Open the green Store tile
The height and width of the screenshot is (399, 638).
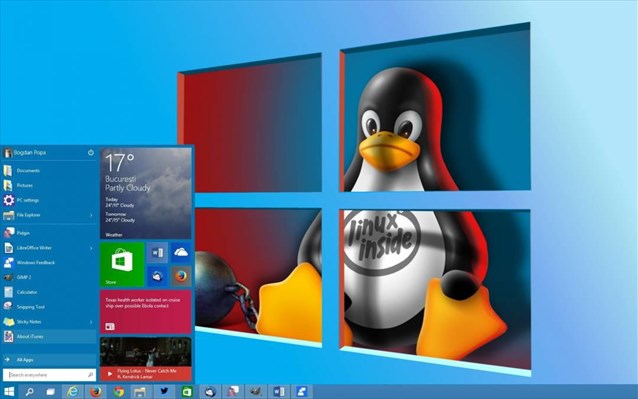(x=122, y=264)
